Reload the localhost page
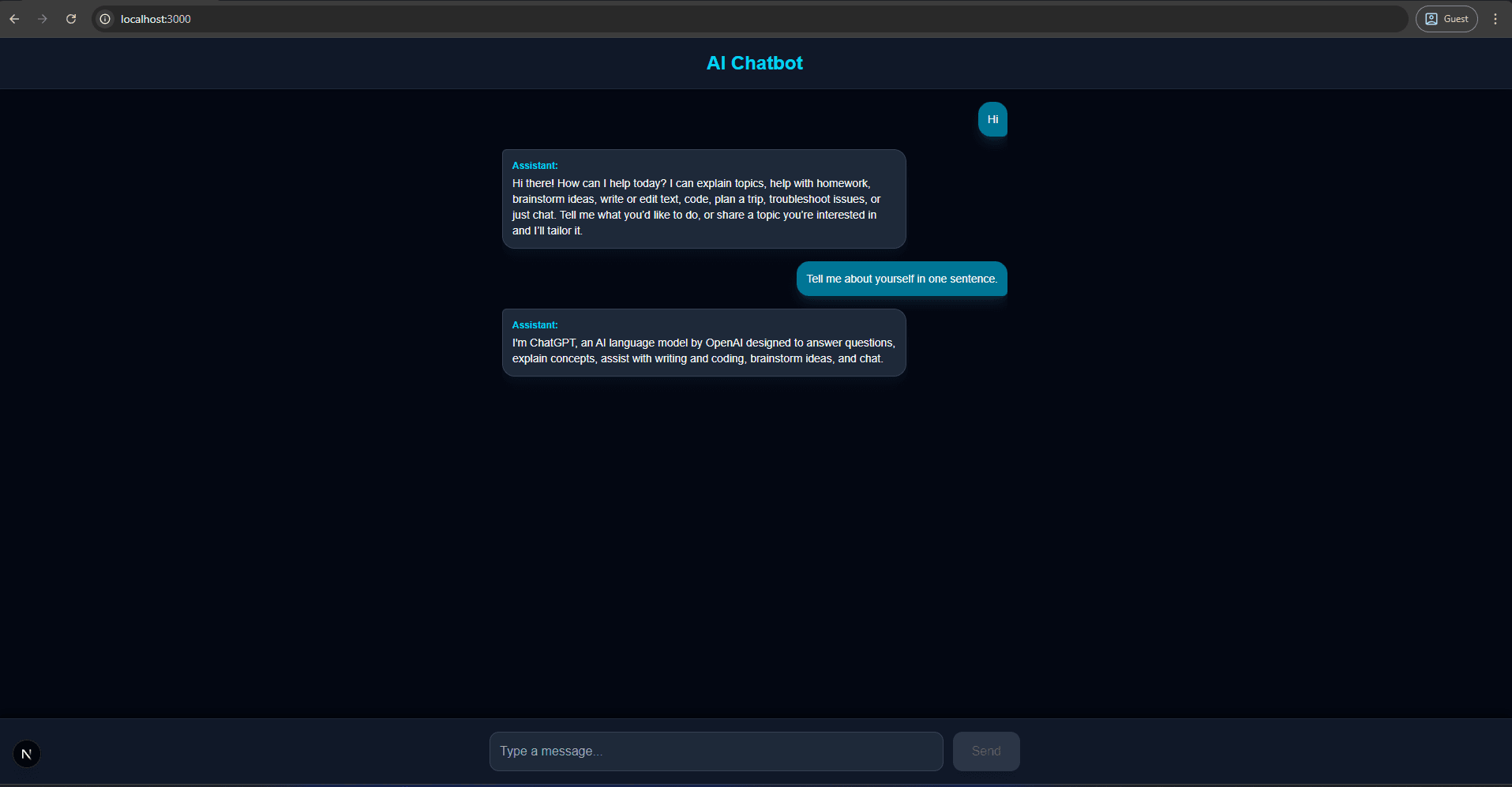This screenshot has width=1512, height=787. 71,19
